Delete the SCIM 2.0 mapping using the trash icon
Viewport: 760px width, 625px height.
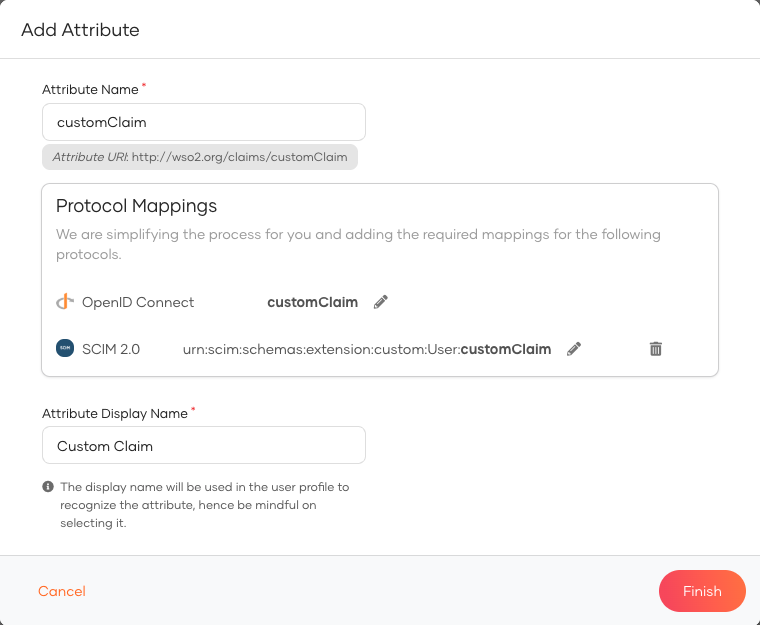[x=656, y=349]
